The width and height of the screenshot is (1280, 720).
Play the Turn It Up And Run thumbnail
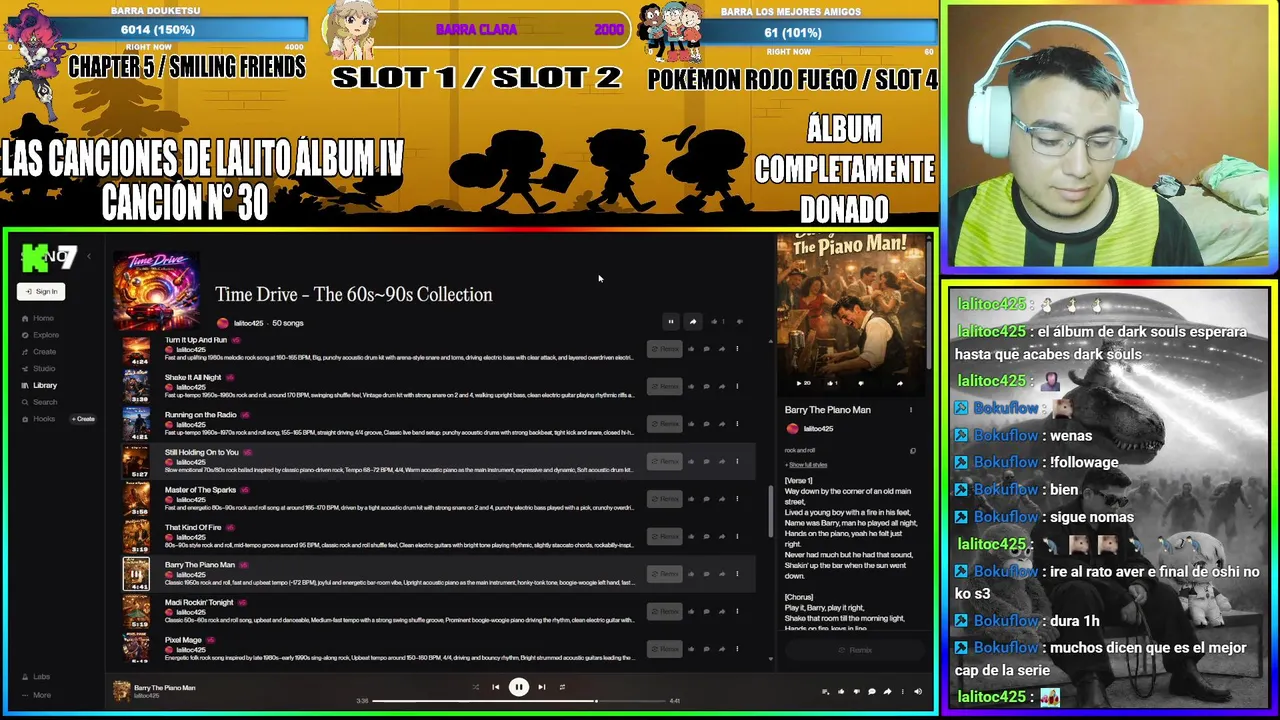click(x=136, y=350)
